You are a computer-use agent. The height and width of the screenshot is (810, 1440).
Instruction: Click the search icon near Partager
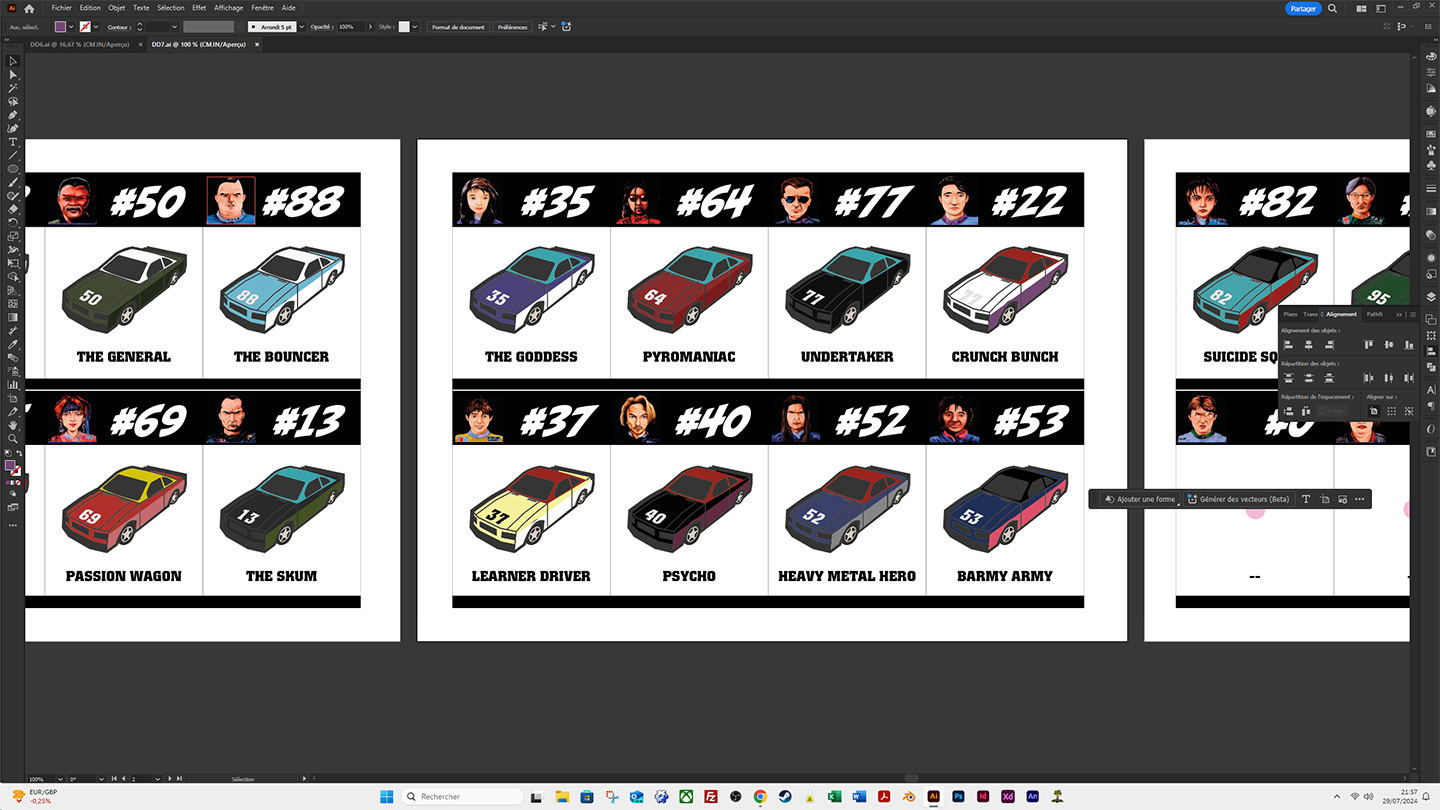point(1332,8)
